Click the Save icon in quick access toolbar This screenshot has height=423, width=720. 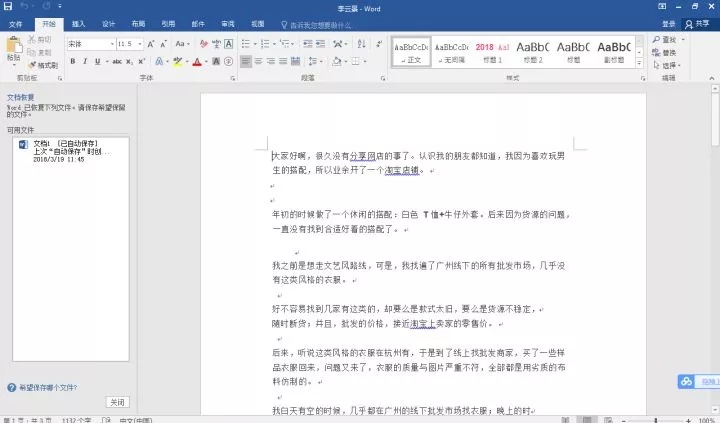8,6
